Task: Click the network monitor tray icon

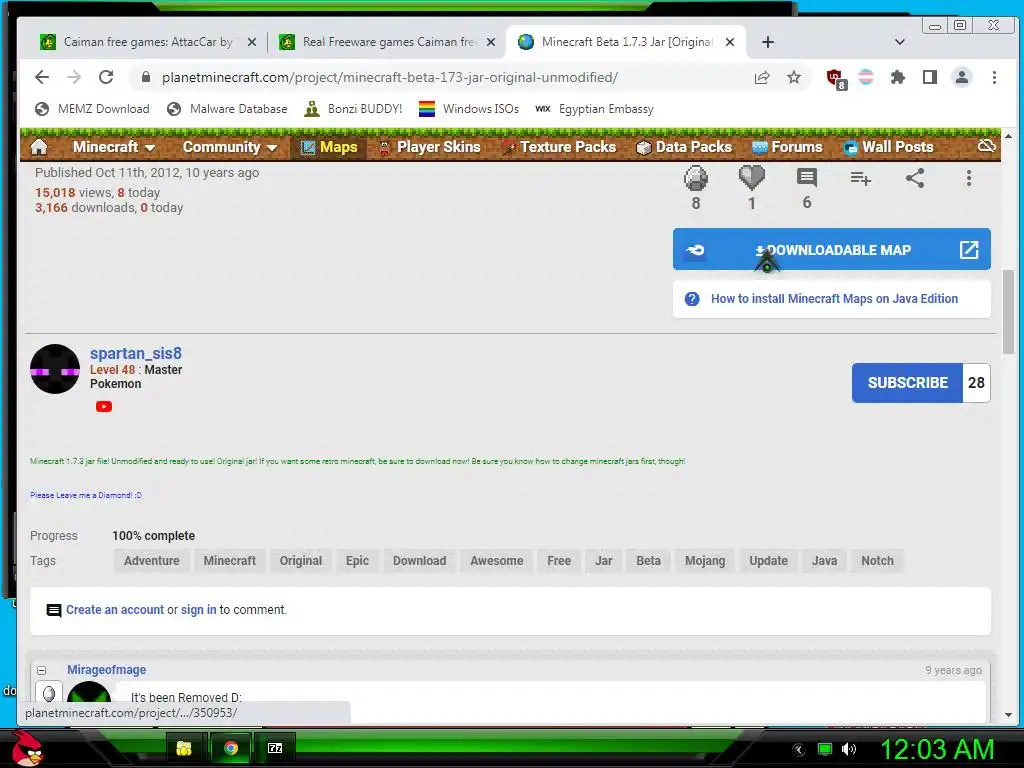Action: [825, 749]
